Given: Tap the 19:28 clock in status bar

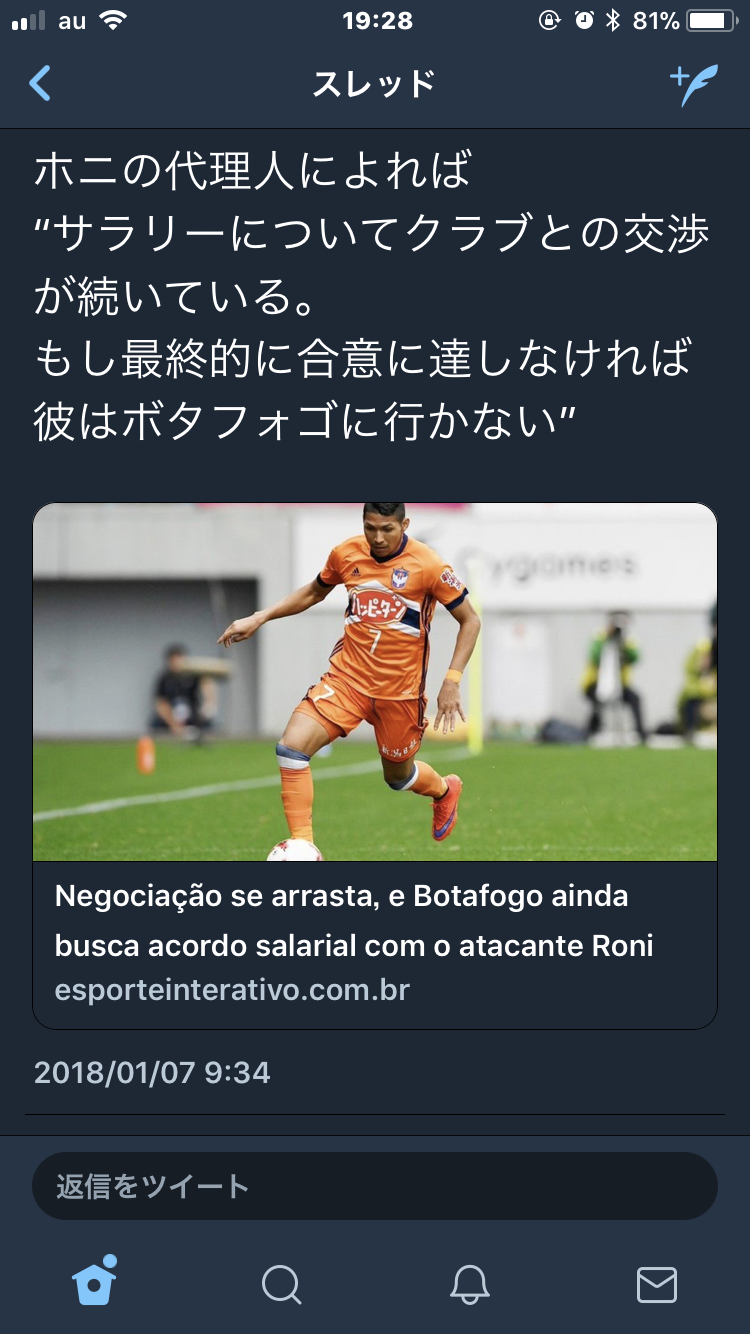Looking at the screenshot, I should click(x=377, y=21).
